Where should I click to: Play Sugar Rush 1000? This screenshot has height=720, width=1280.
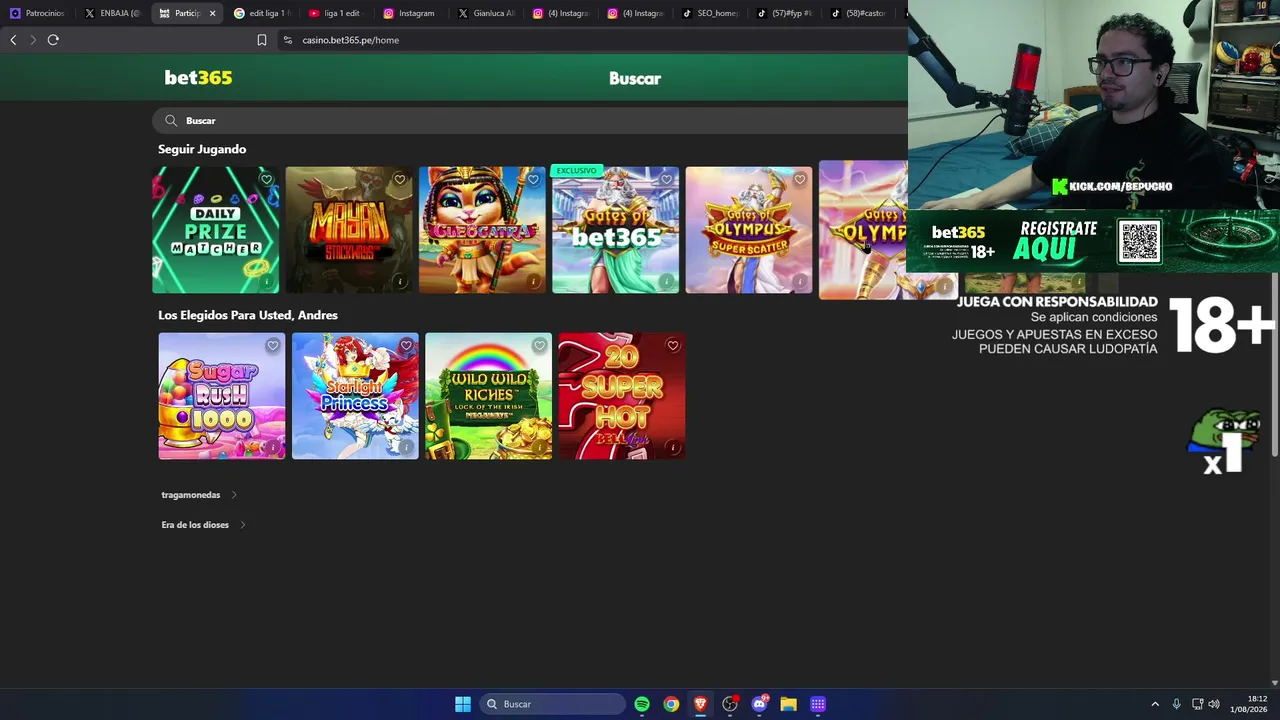coord(222,396)
